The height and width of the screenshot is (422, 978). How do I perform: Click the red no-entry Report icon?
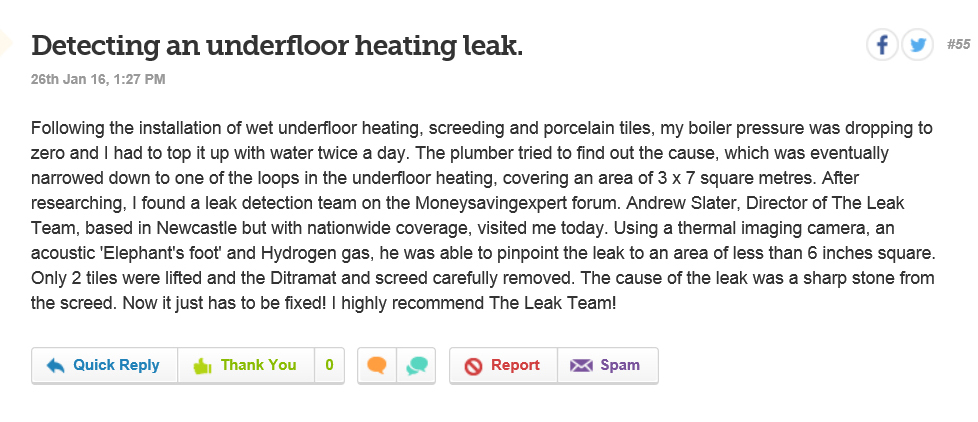click(473, 366)
